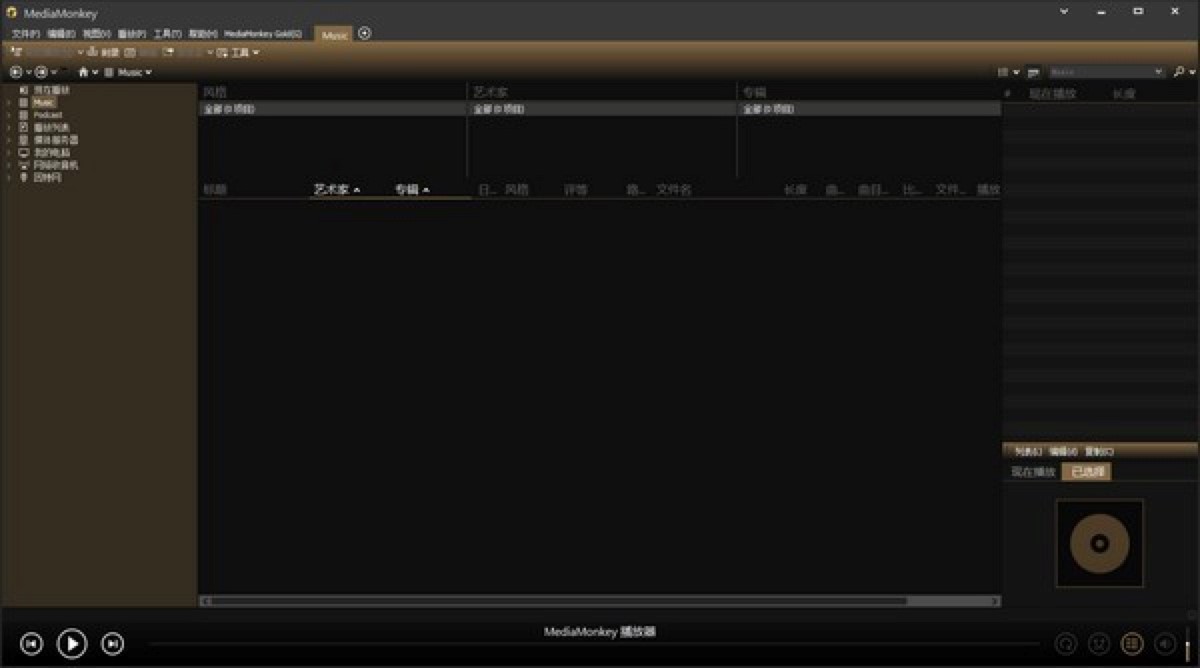
Task: Add a new tab with plus icon
Action: (365, 33)
